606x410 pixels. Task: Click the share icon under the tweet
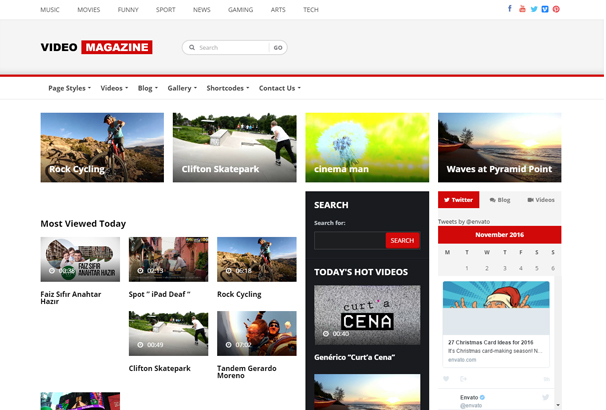pyautogui.click(x=463, y=379)
